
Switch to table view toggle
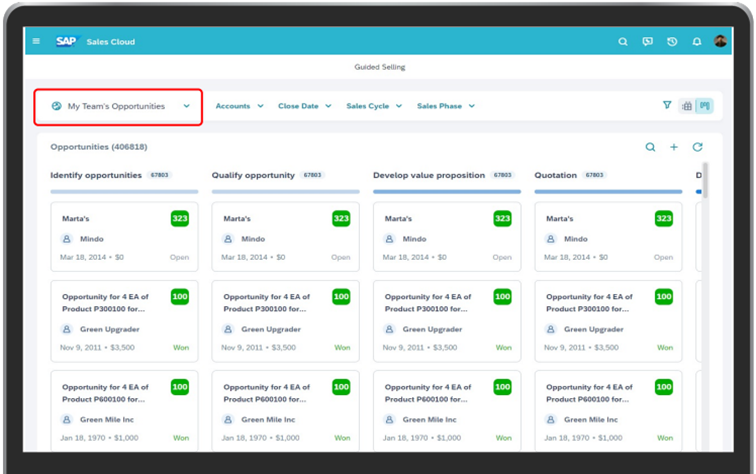point(687,106)
